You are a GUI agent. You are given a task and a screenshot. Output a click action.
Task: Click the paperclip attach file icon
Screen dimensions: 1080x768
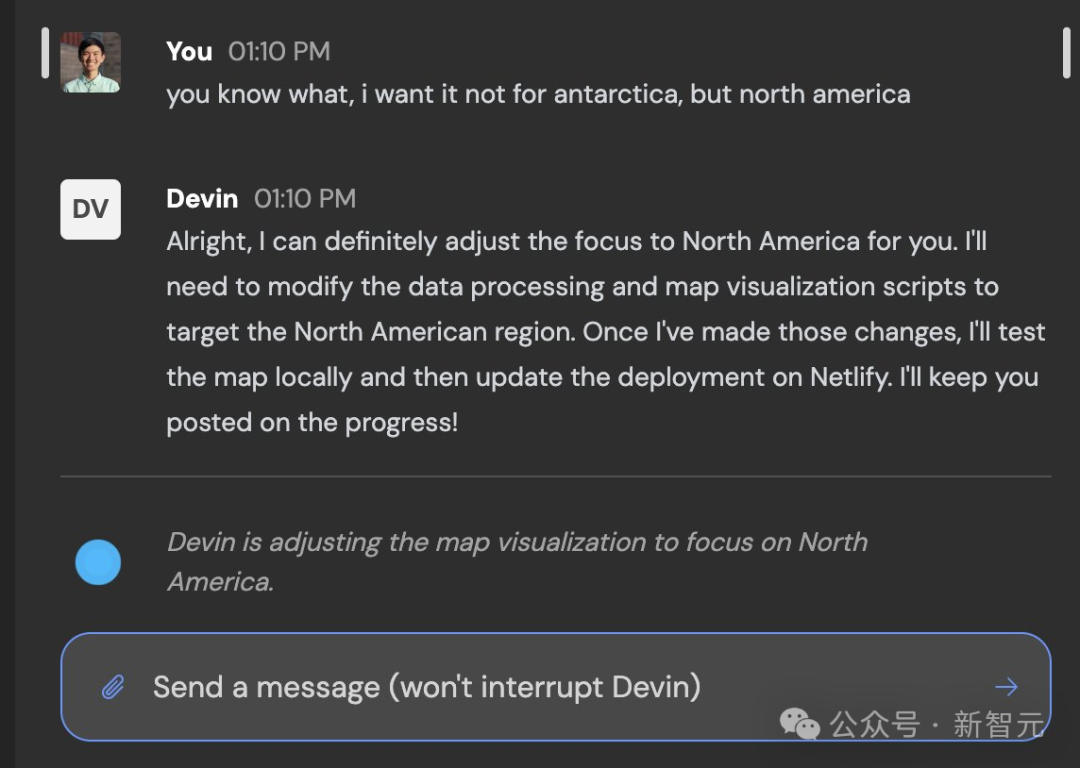pos(113,687)
